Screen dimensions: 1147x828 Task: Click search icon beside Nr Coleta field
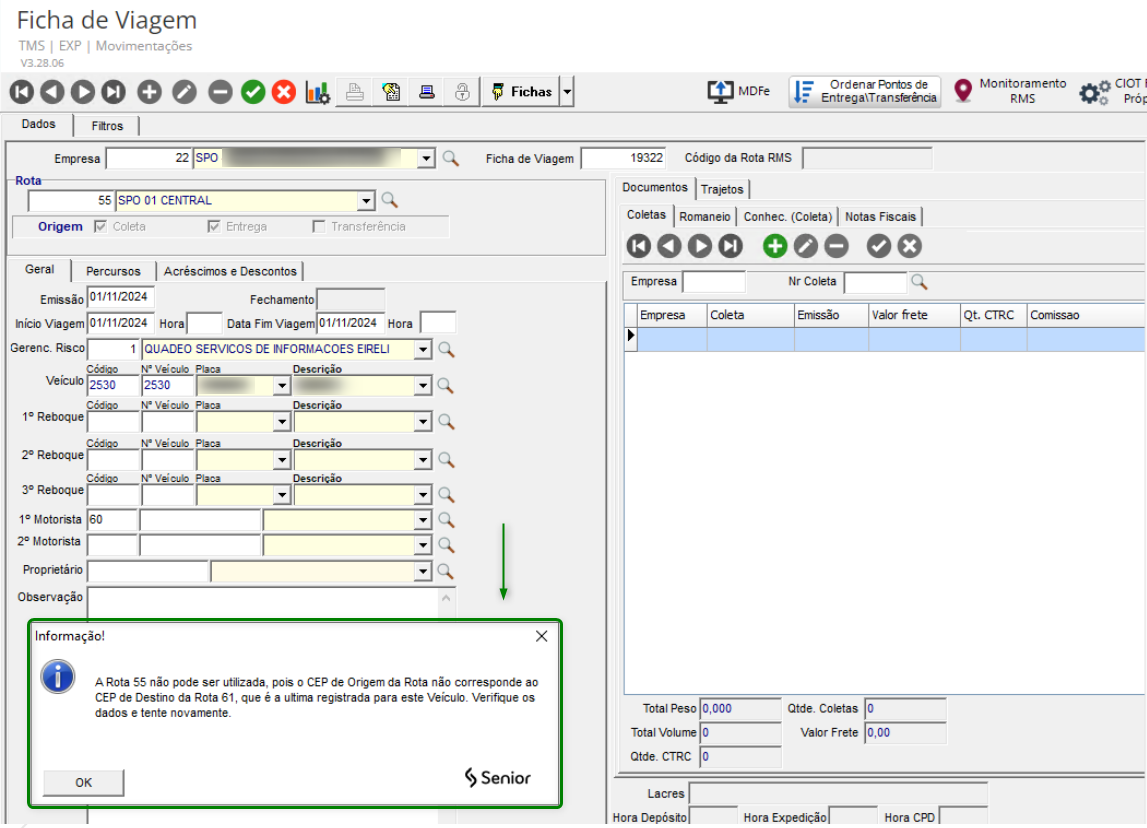click(918, 282)
